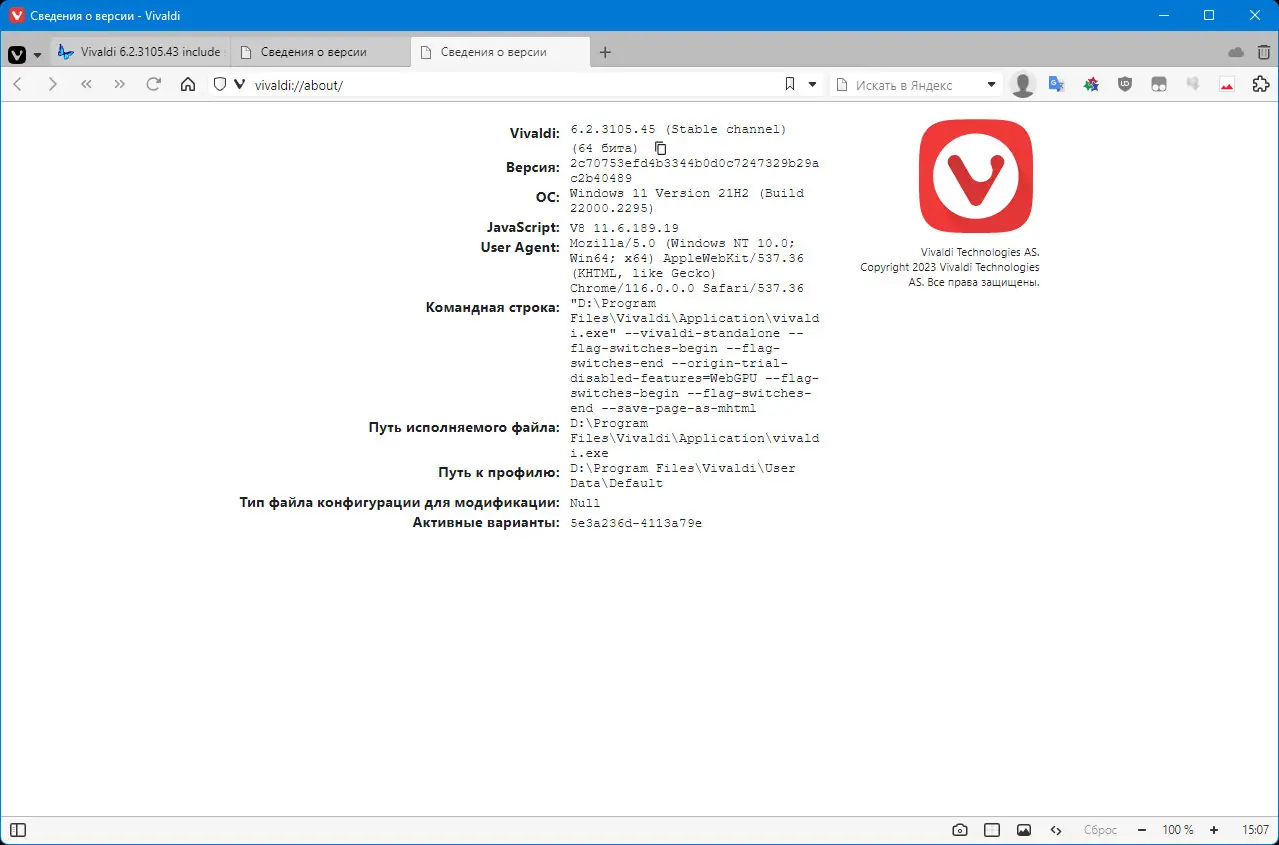The image size is (1279, 845).
Task: Open page actions code icon
Action: (x=1056, y=830)
